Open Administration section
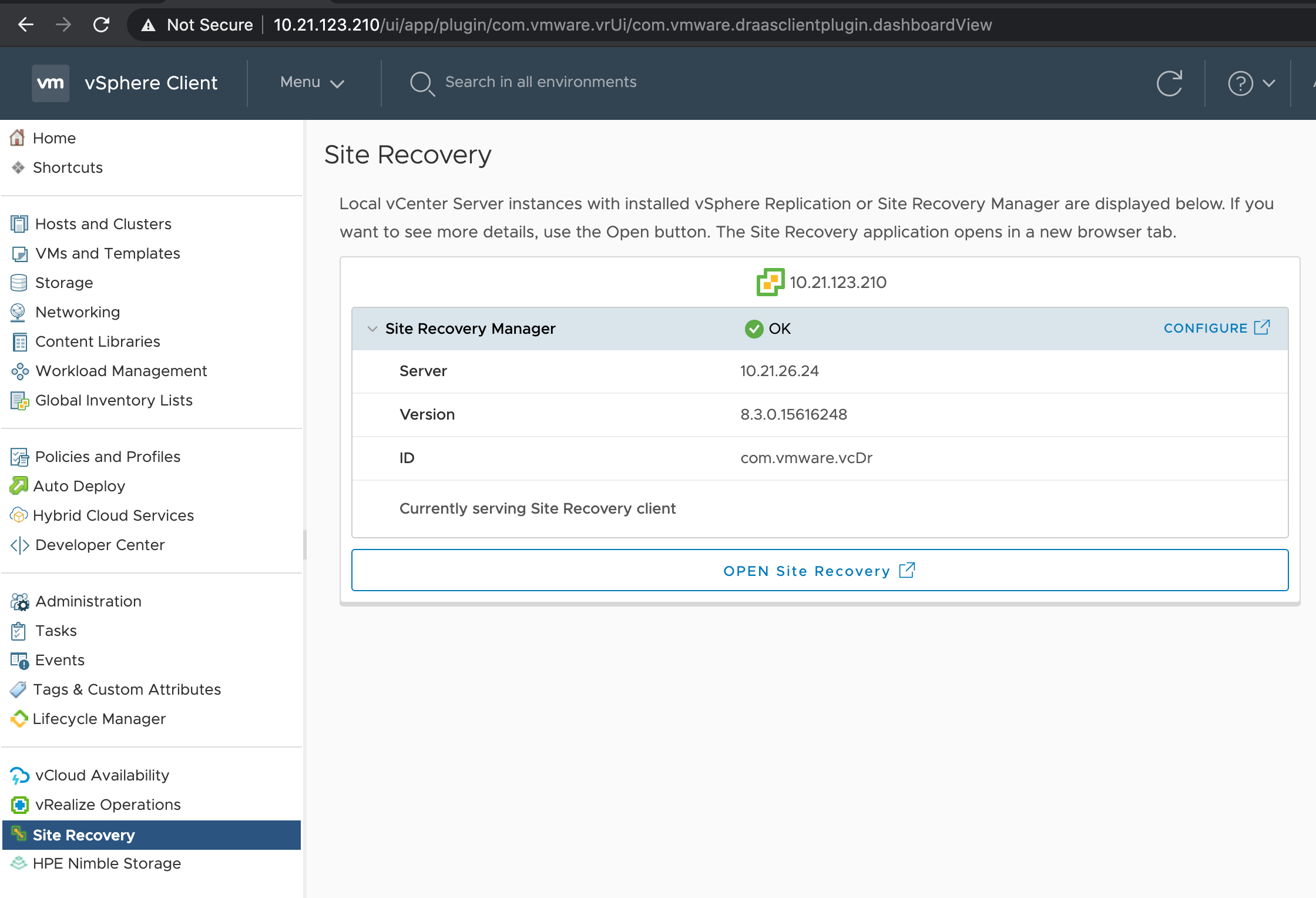This screenshot has width=1316, height=898. click(x=88, y=601)
